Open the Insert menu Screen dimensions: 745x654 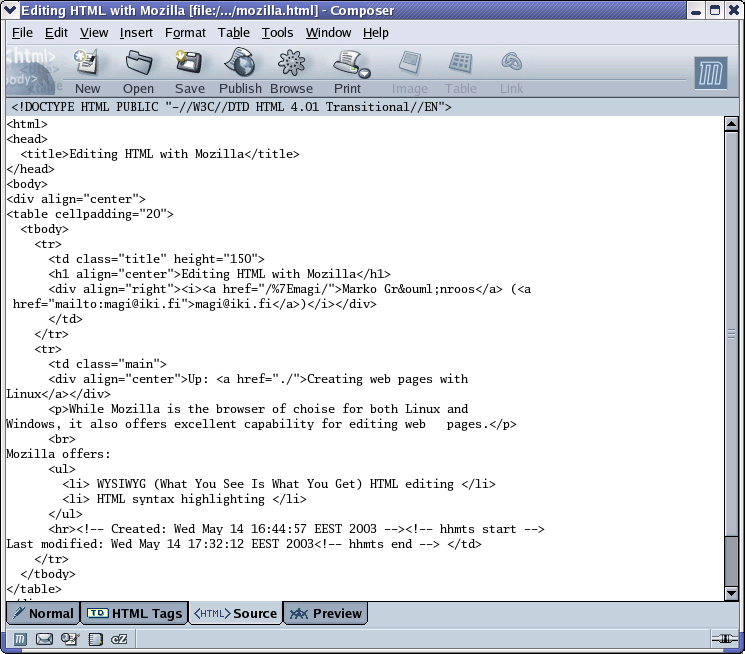136,32
